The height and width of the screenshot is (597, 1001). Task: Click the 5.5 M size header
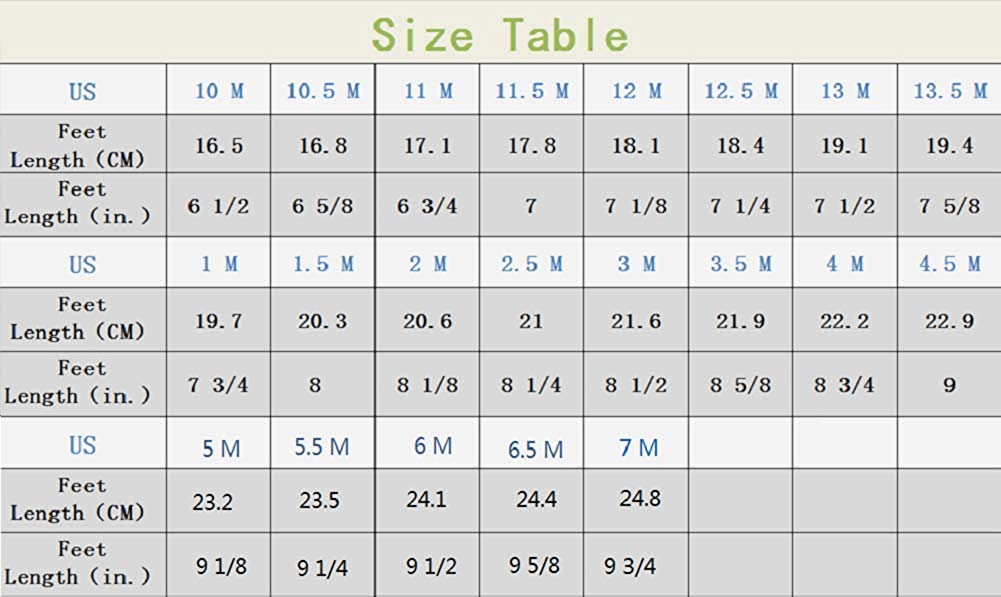[x=322, y=447]
